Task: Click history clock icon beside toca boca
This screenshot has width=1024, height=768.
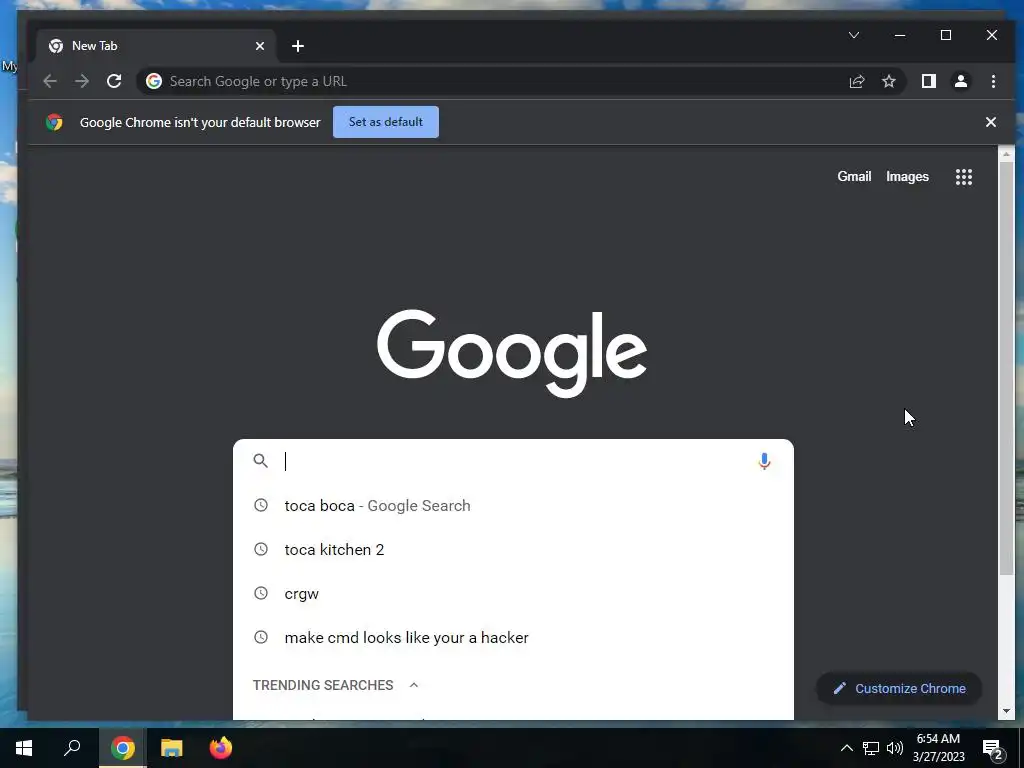Action: [x=261, y=505]
